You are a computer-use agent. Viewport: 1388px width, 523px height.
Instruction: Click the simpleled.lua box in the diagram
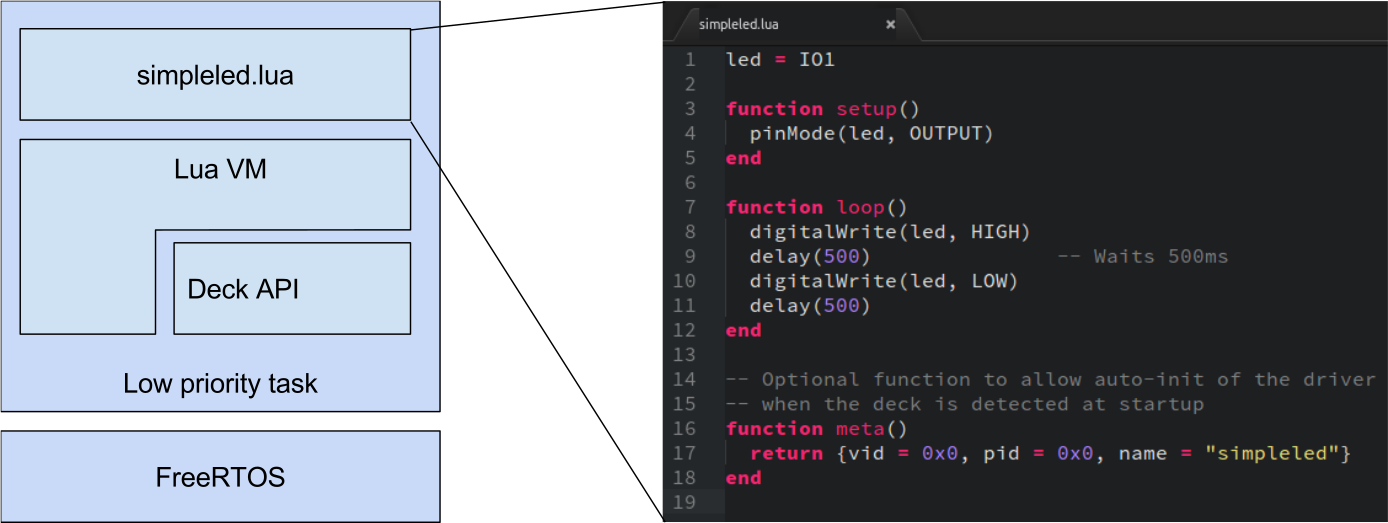(x=215, y=75)
